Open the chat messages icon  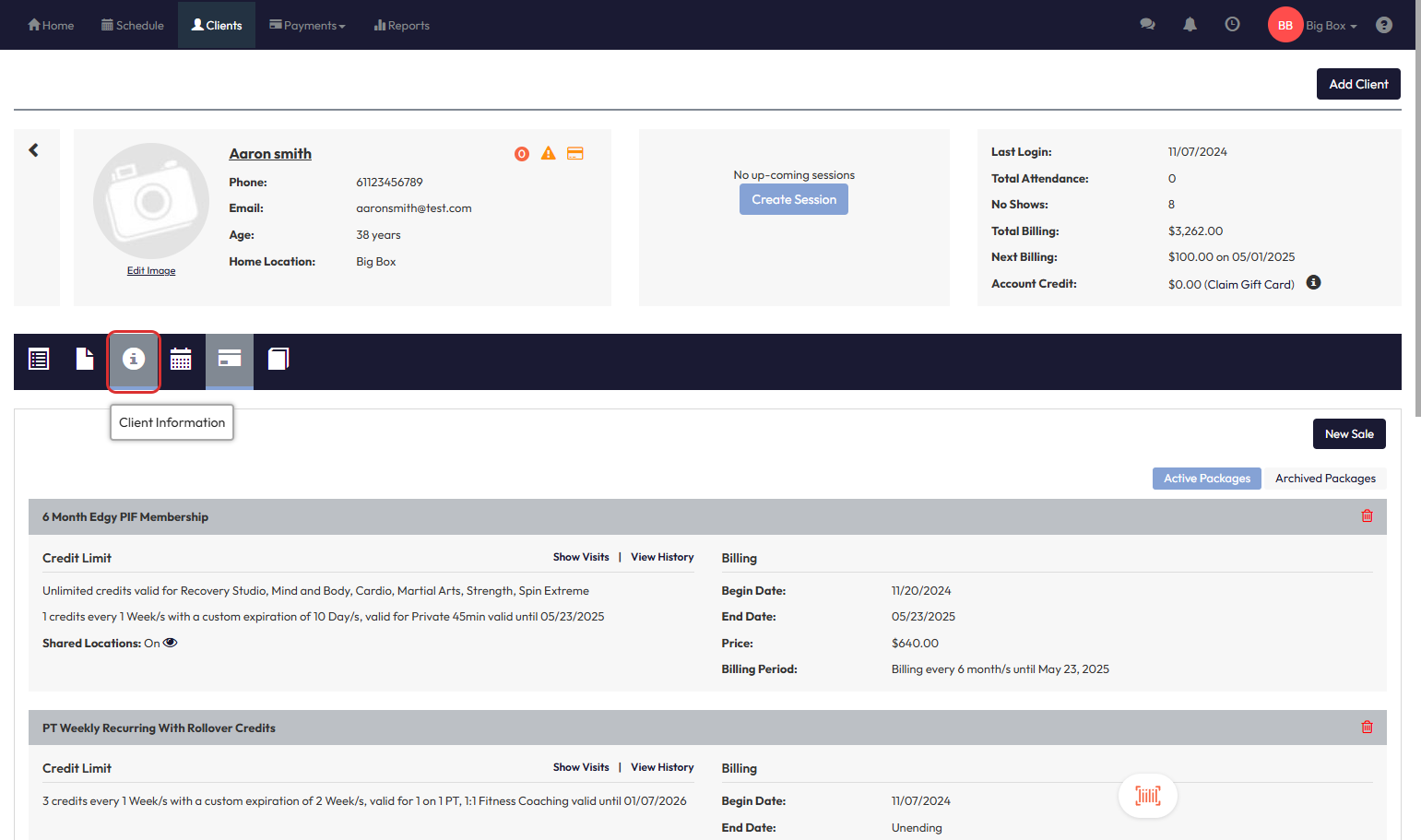[1147, 25]
